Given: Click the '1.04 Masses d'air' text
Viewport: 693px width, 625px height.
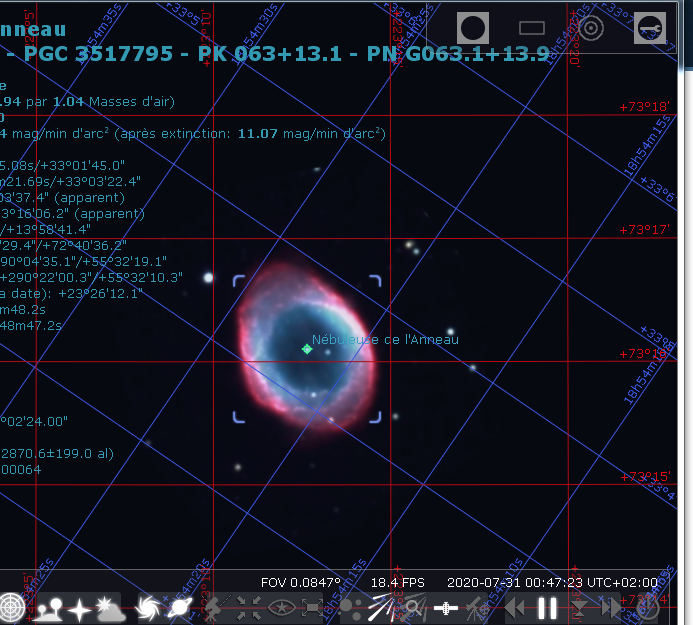Looking at the screenshot, I should 114,102.
